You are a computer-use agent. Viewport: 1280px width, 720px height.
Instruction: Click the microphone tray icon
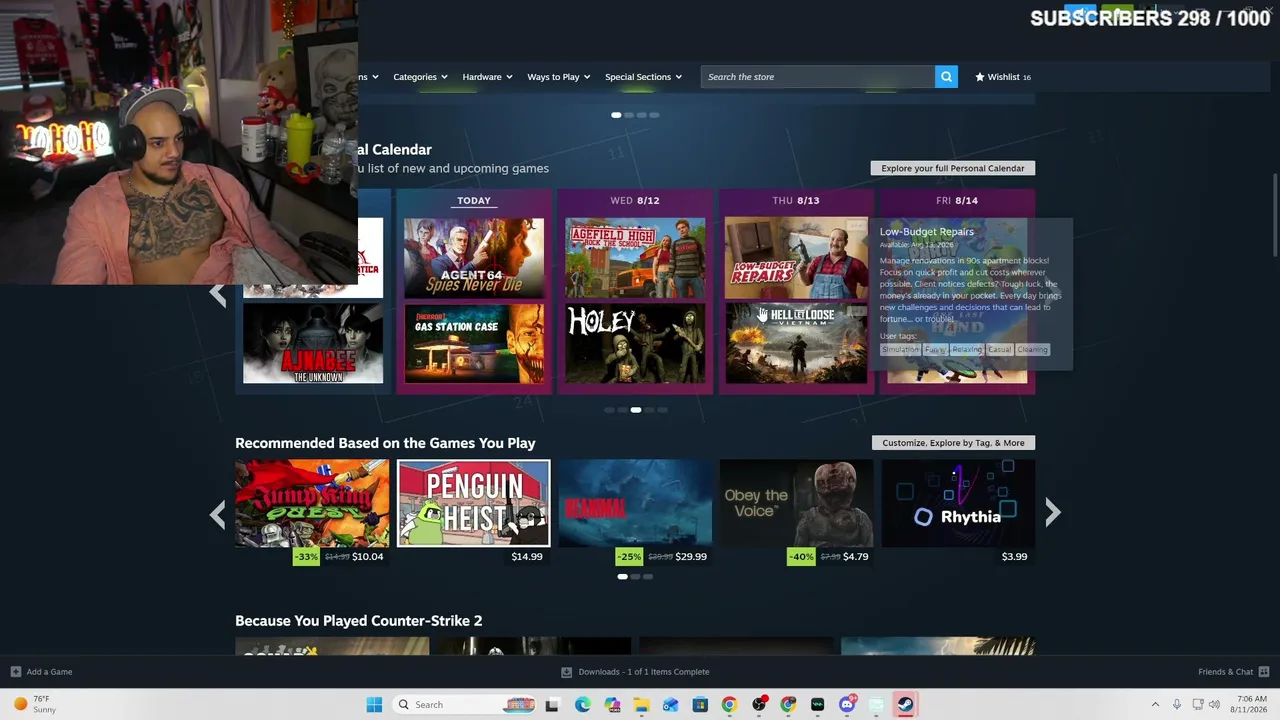(1177, 705)
